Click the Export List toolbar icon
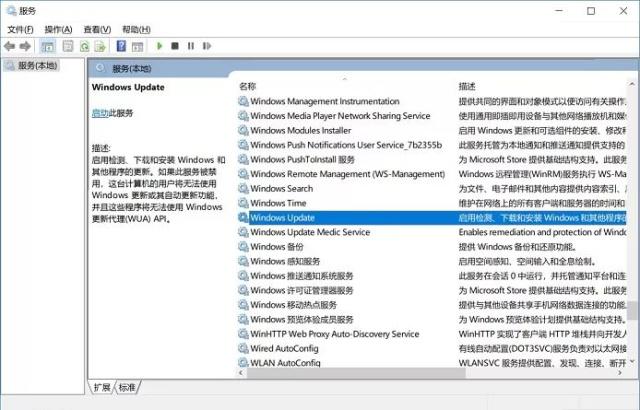 tap(101, 46)
